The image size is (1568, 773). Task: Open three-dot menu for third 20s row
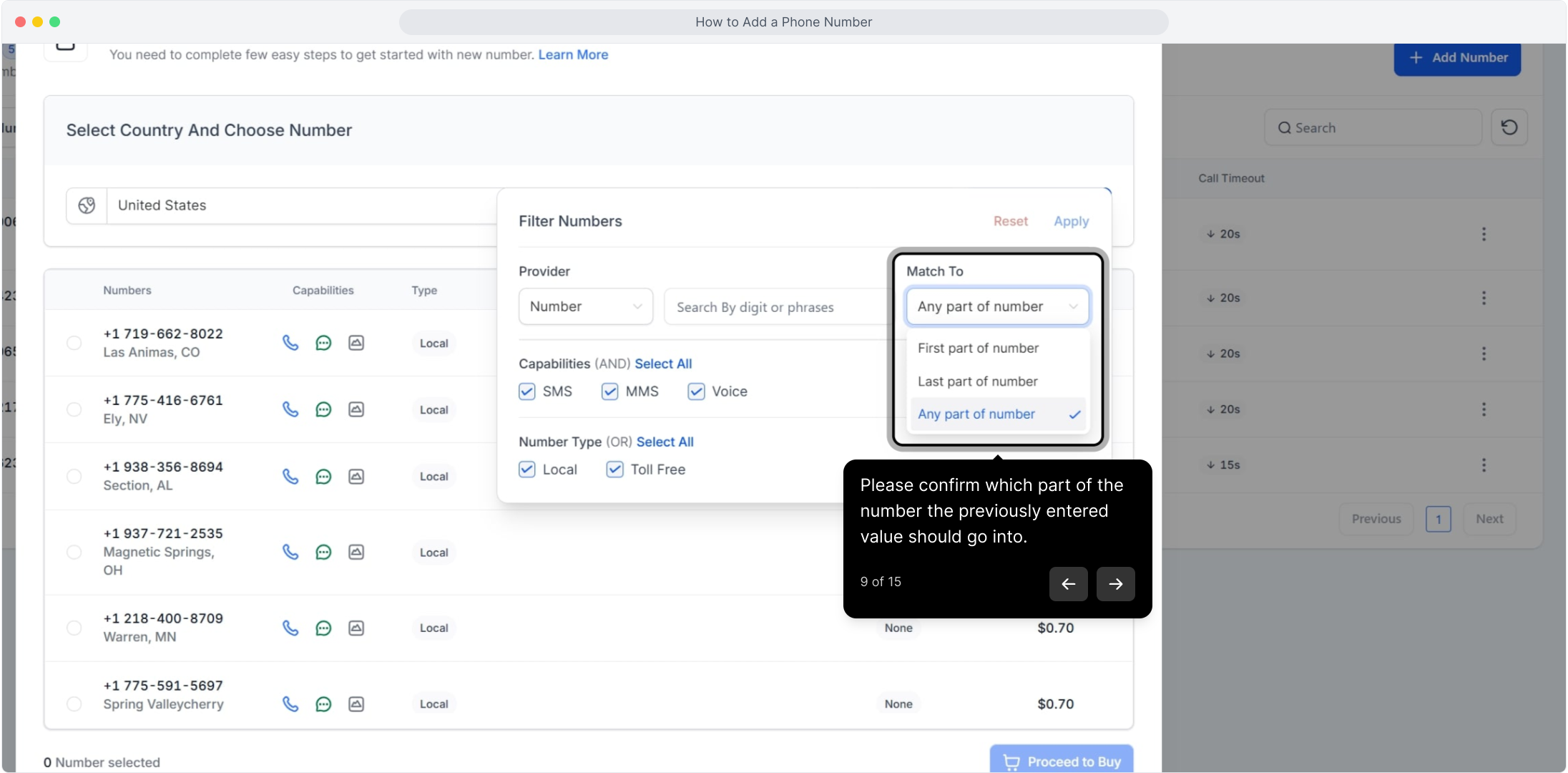tap(1484, 354)
